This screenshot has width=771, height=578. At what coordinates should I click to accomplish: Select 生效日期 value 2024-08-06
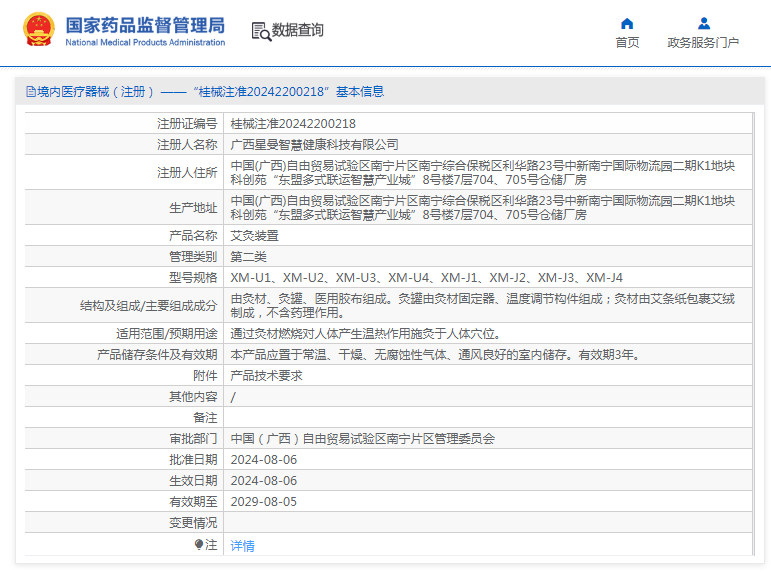coord(264,481)
